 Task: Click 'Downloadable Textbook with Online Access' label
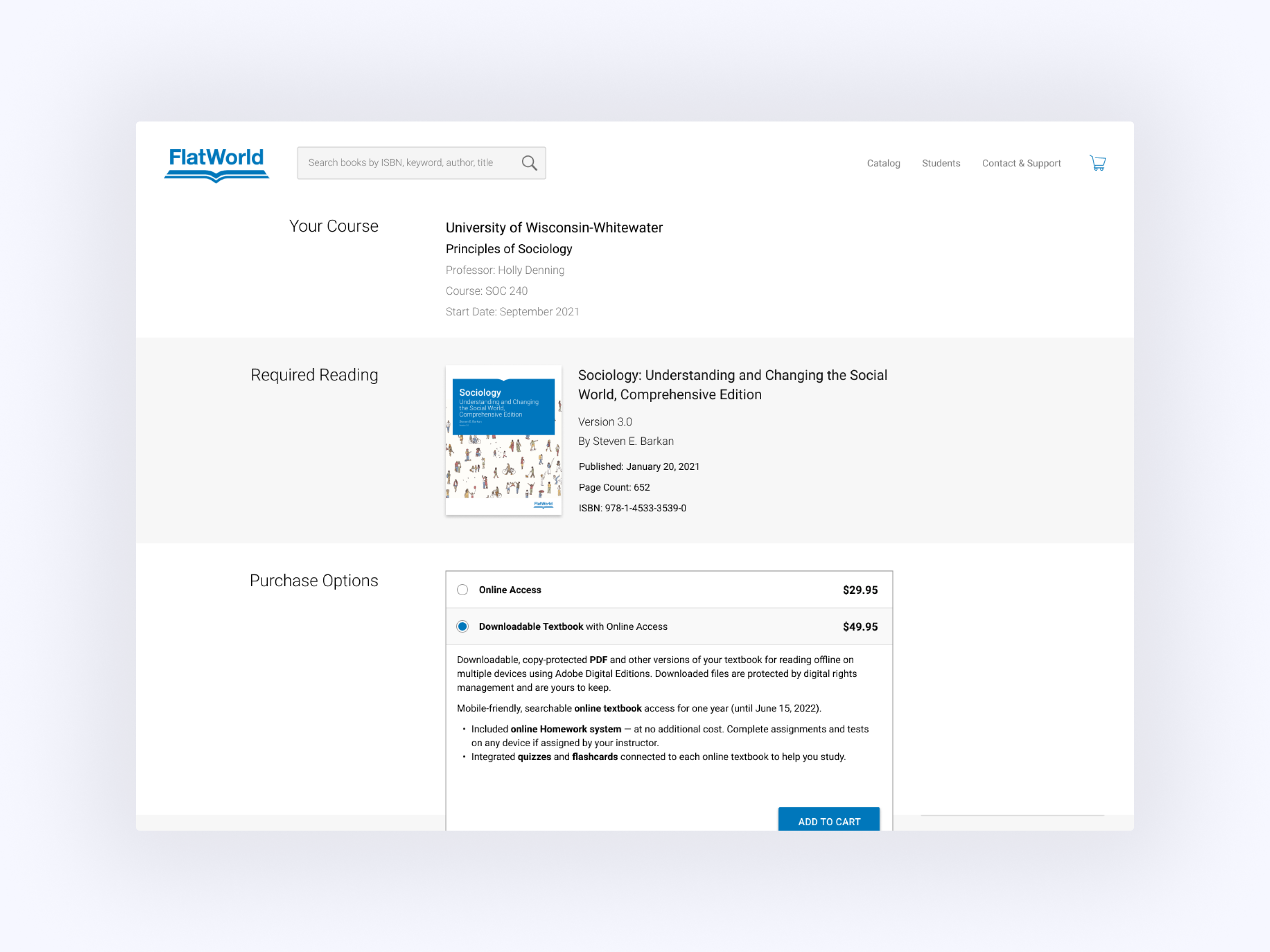coord(573,627)
